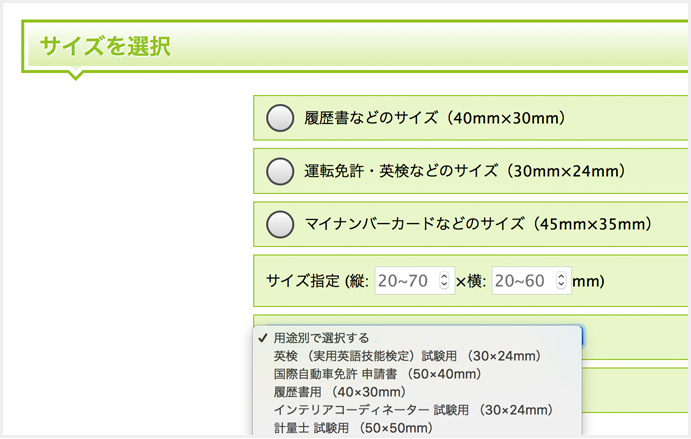Click the サイズ指定 label text
The image size is (691, 439).
pyautogui.click(x=303, y=281)
